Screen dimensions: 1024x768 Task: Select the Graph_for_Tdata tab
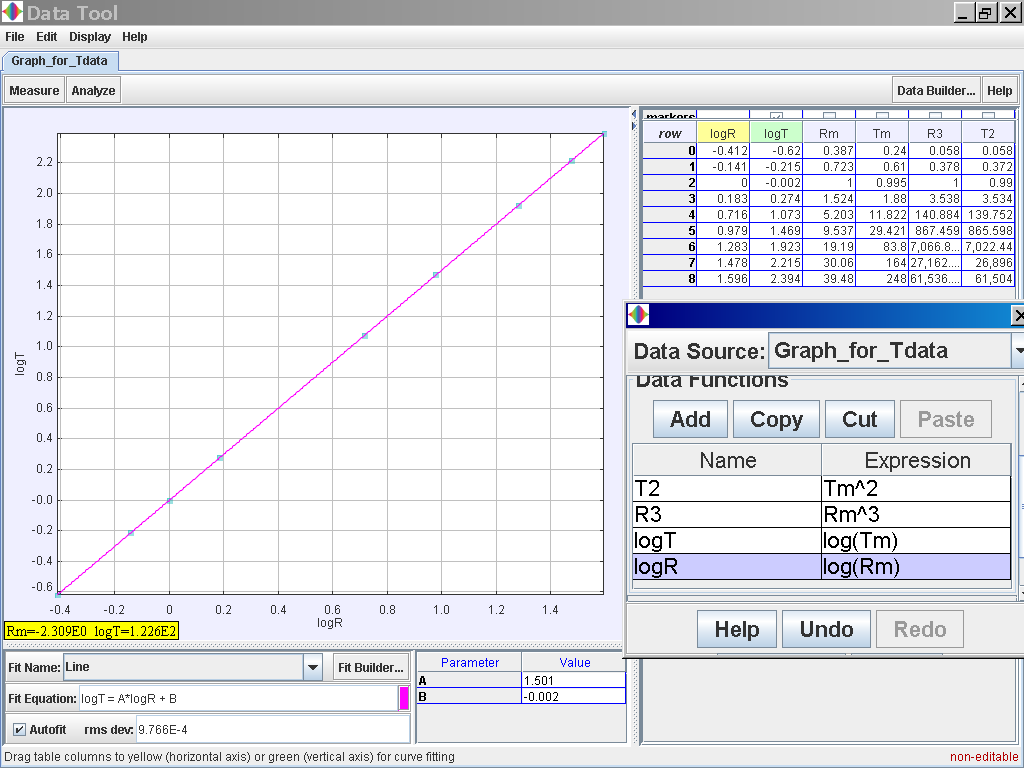60,61
